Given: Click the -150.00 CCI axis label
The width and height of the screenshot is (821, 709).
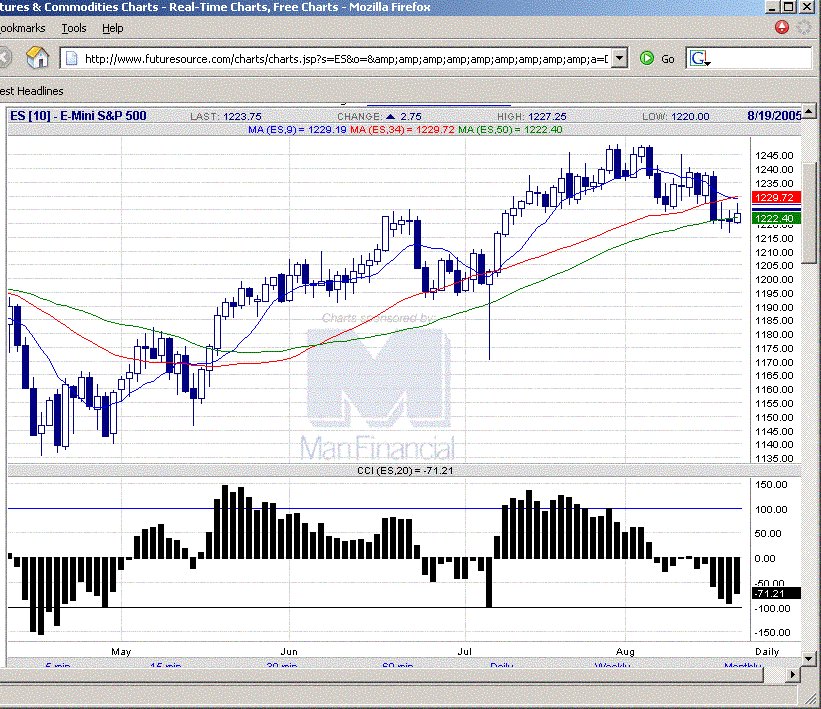Looking at the screenshot, I should (772, 633).
